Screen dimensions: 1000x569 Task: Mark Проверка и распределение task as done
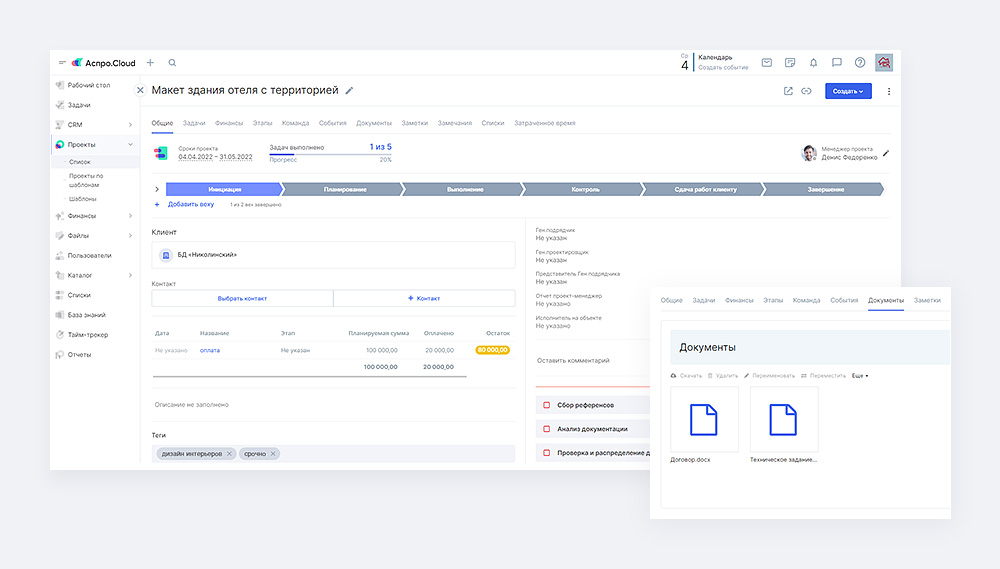point(546,453)
